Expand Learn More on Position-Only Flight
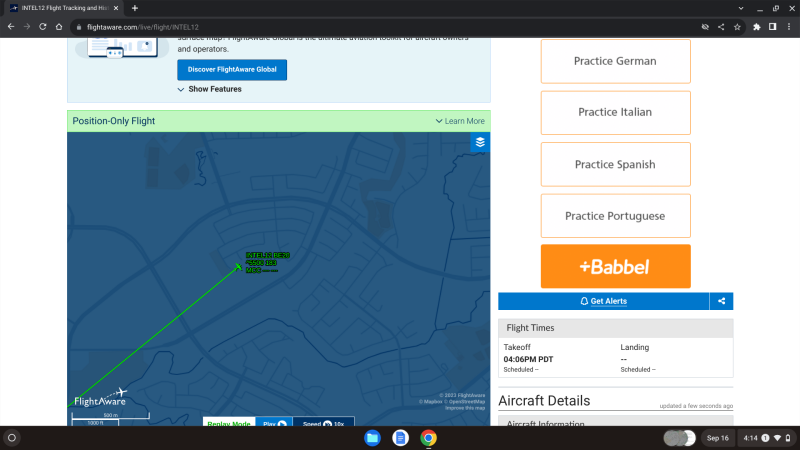 click(x=460, y=121)
